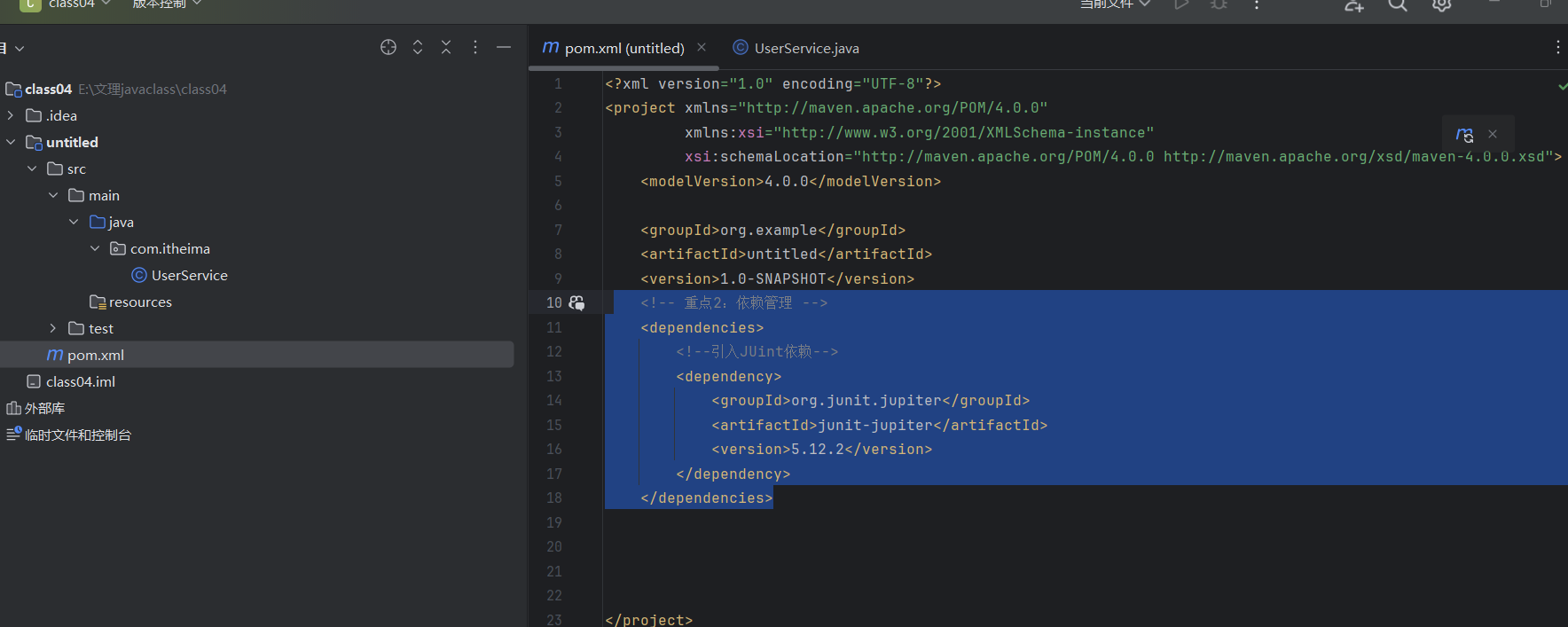Open project view mode dropdown arrow
Screen dimensions: 1568x627
pyautogui.click(x=20, y=48)
